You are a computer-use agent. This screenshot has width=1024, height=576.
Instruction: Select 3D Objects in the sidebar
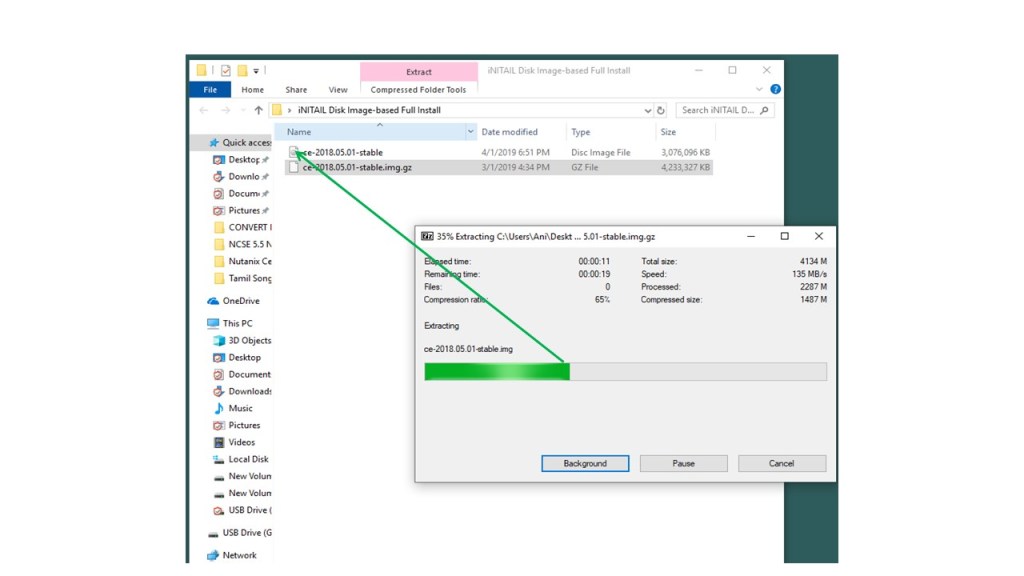pyautogui.click(x=249, y=340)
